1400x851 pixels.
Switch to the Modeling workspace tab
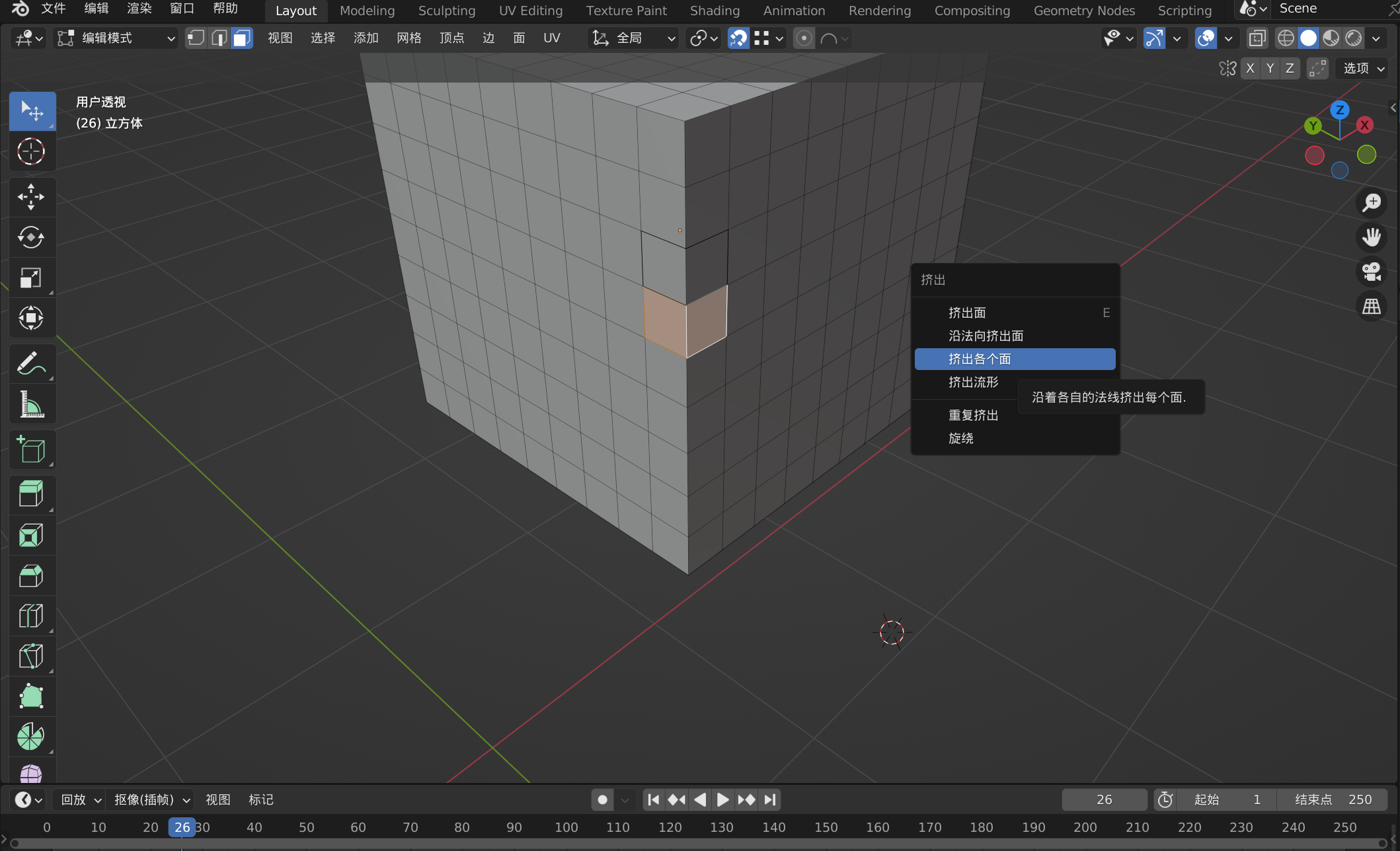tap(367, 11)
